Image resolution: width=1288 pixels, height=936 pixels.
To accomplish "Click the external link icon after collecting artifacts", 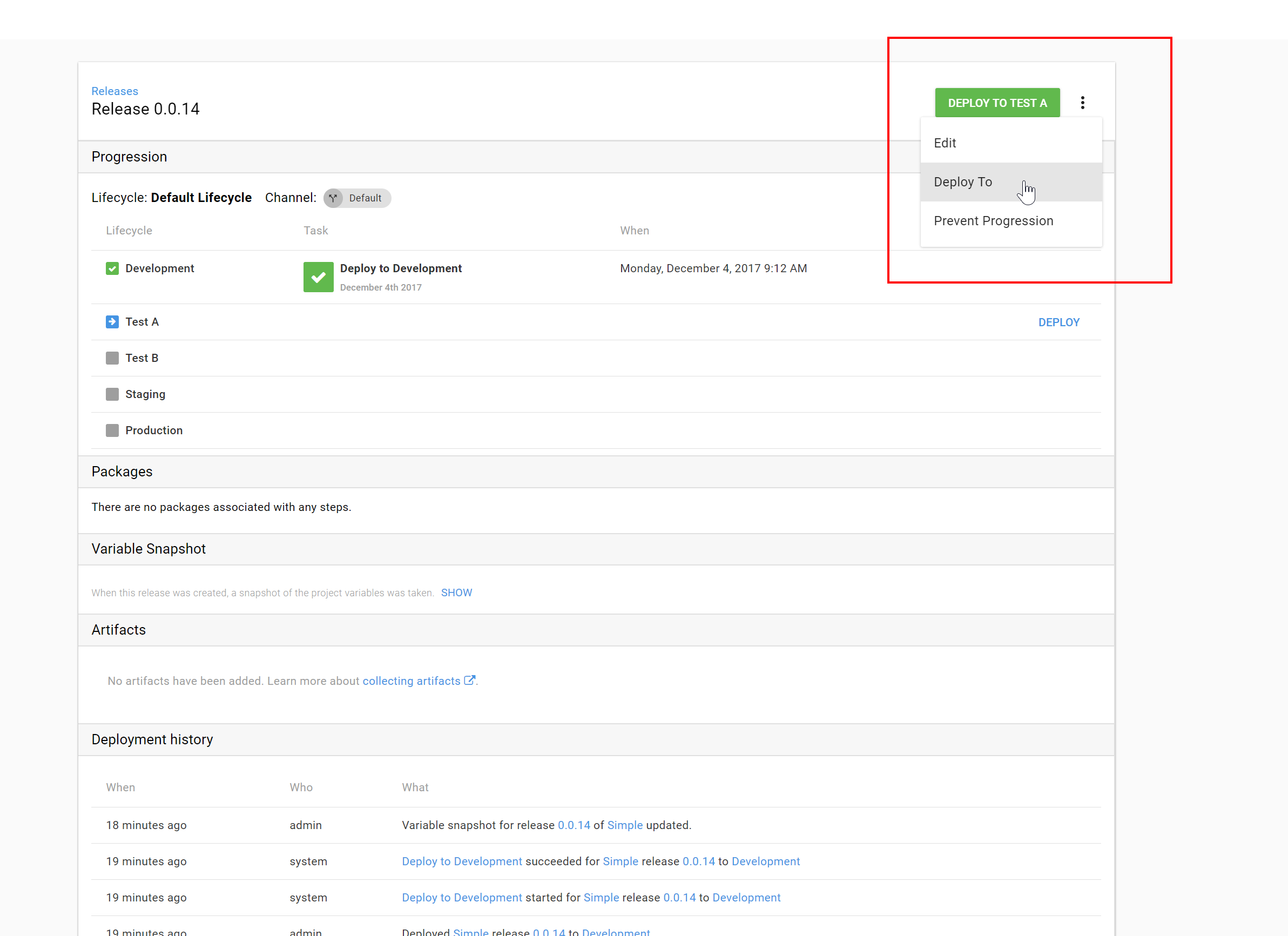I will click(x=469, y=681).
